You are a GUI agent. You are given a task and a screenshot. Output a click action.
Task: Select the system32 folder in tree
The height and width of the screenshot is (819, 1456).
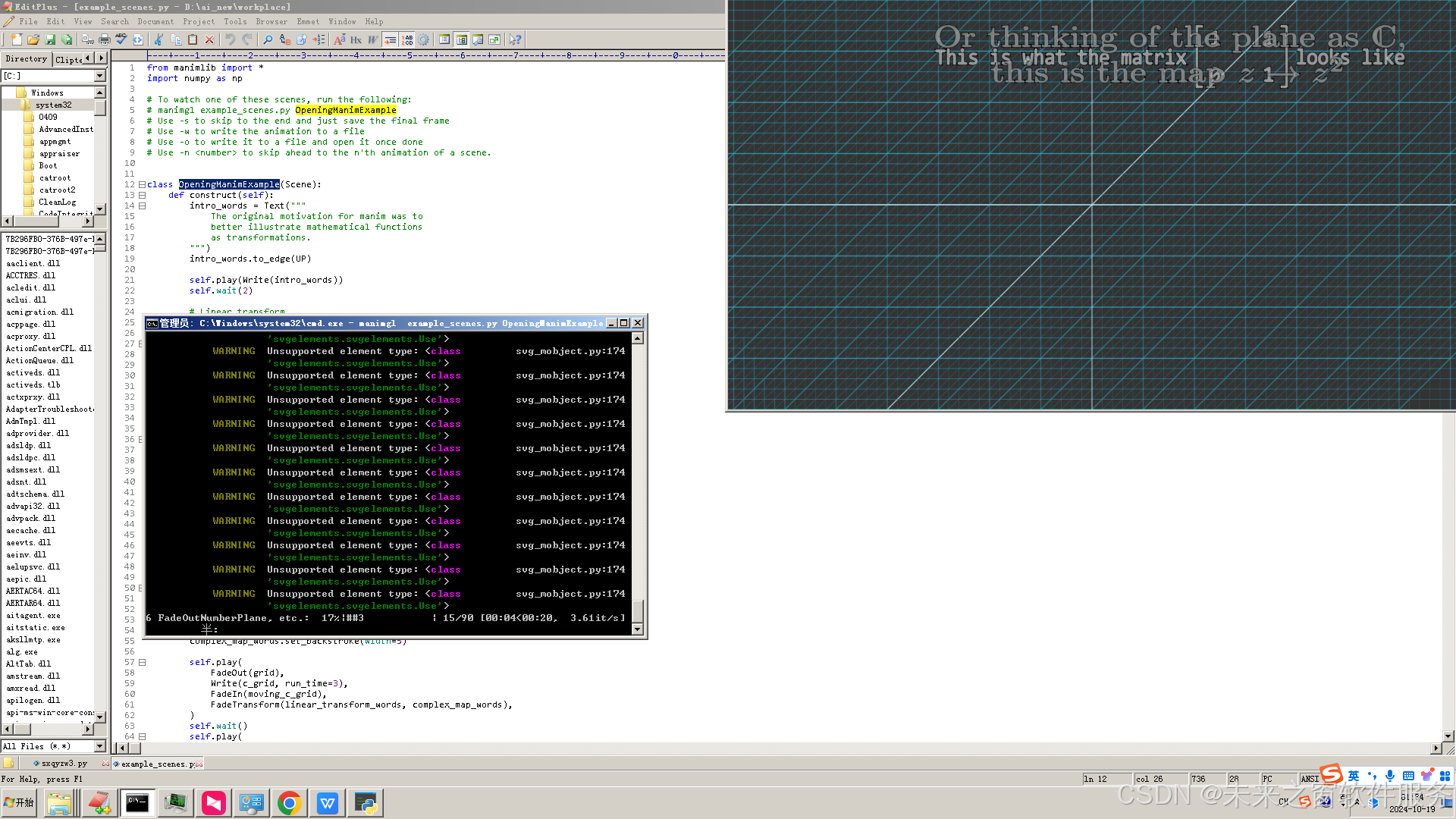[x=53, y=105]
